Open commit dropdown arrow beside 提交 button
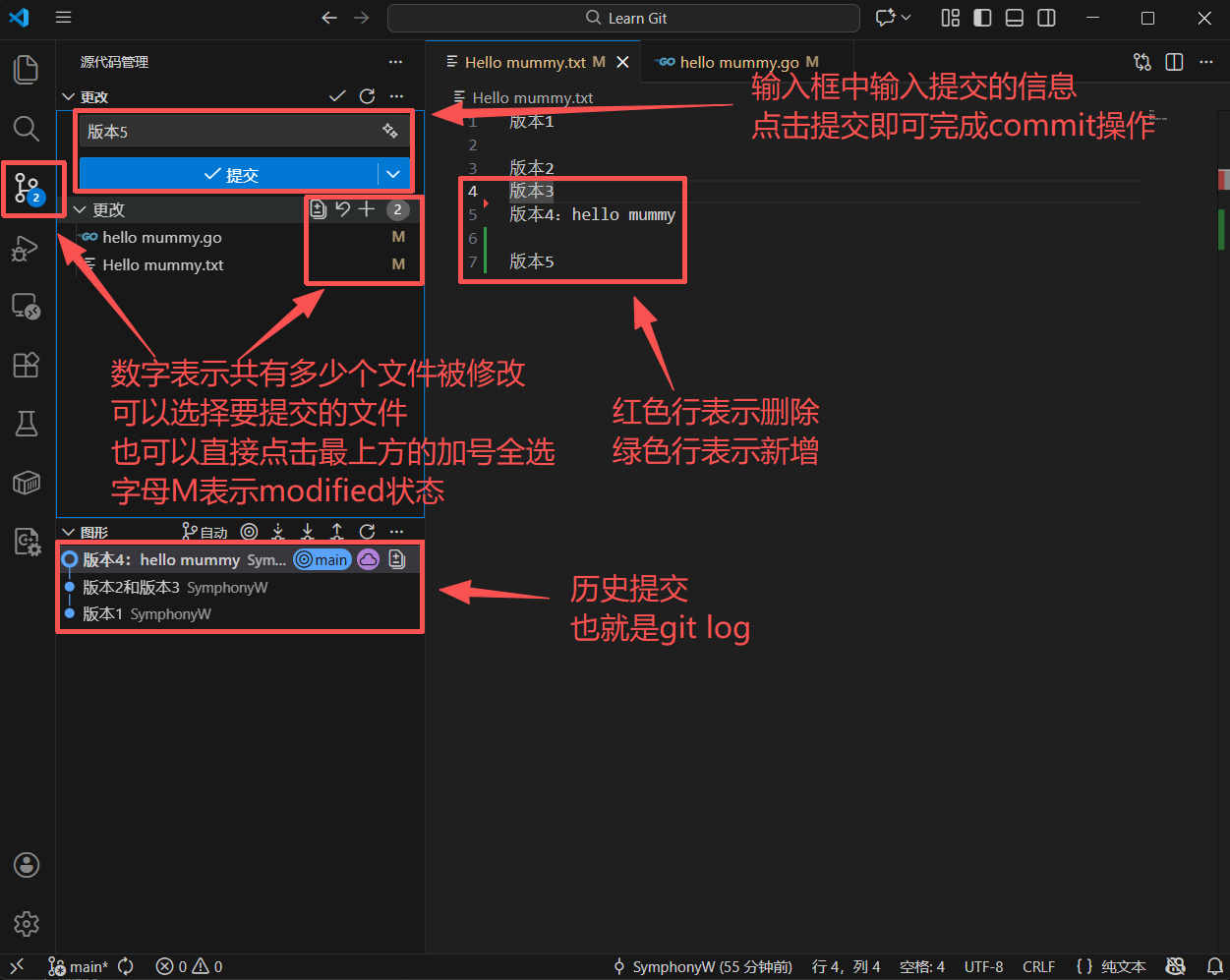Viewport: 1230px width, 980px height. pyautogui.click(x=393, y=174)
